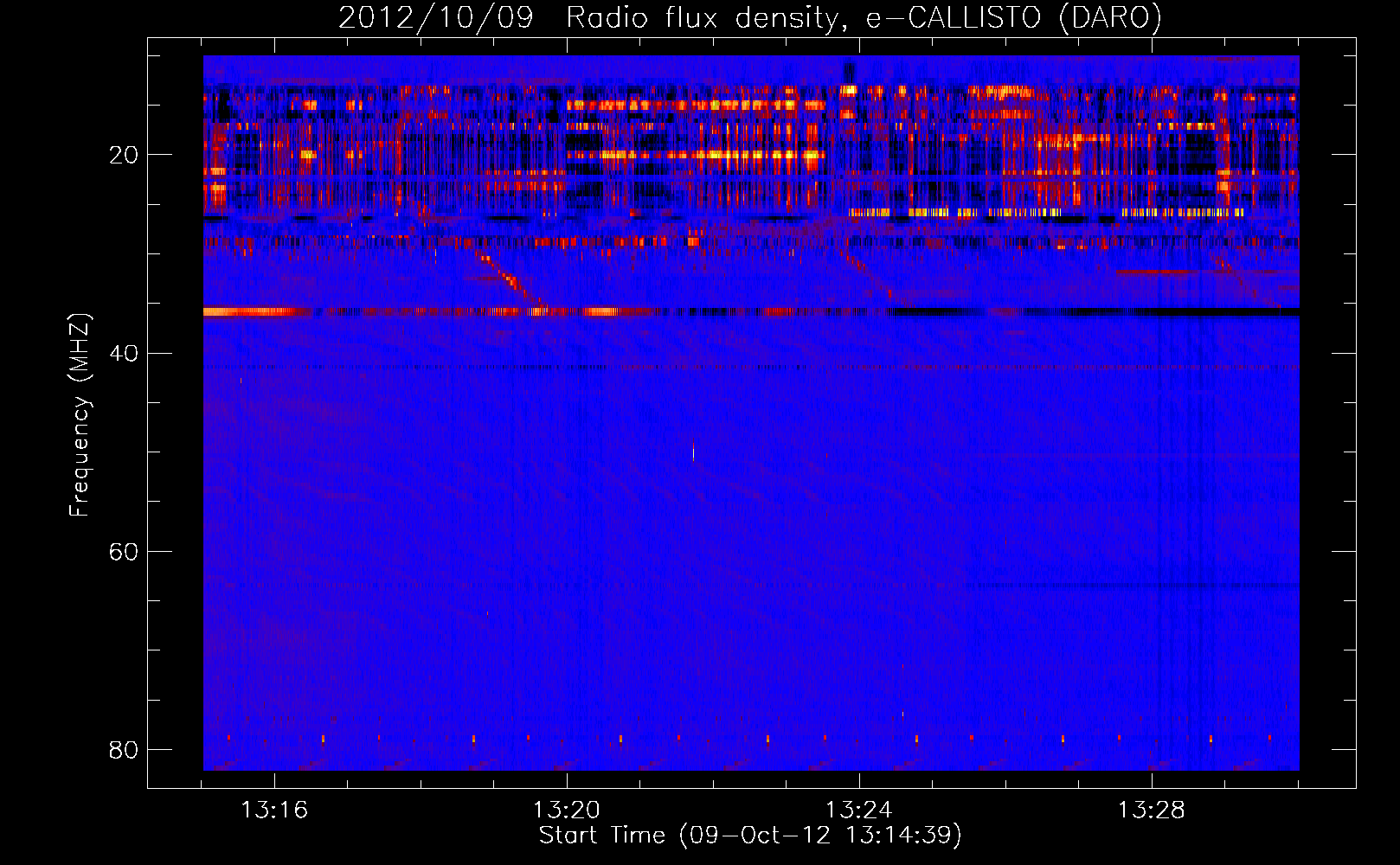
Task: Click the plot title "Radio flux density, e-CALLISTO (DARO)"
Action: tap(864, 18)
